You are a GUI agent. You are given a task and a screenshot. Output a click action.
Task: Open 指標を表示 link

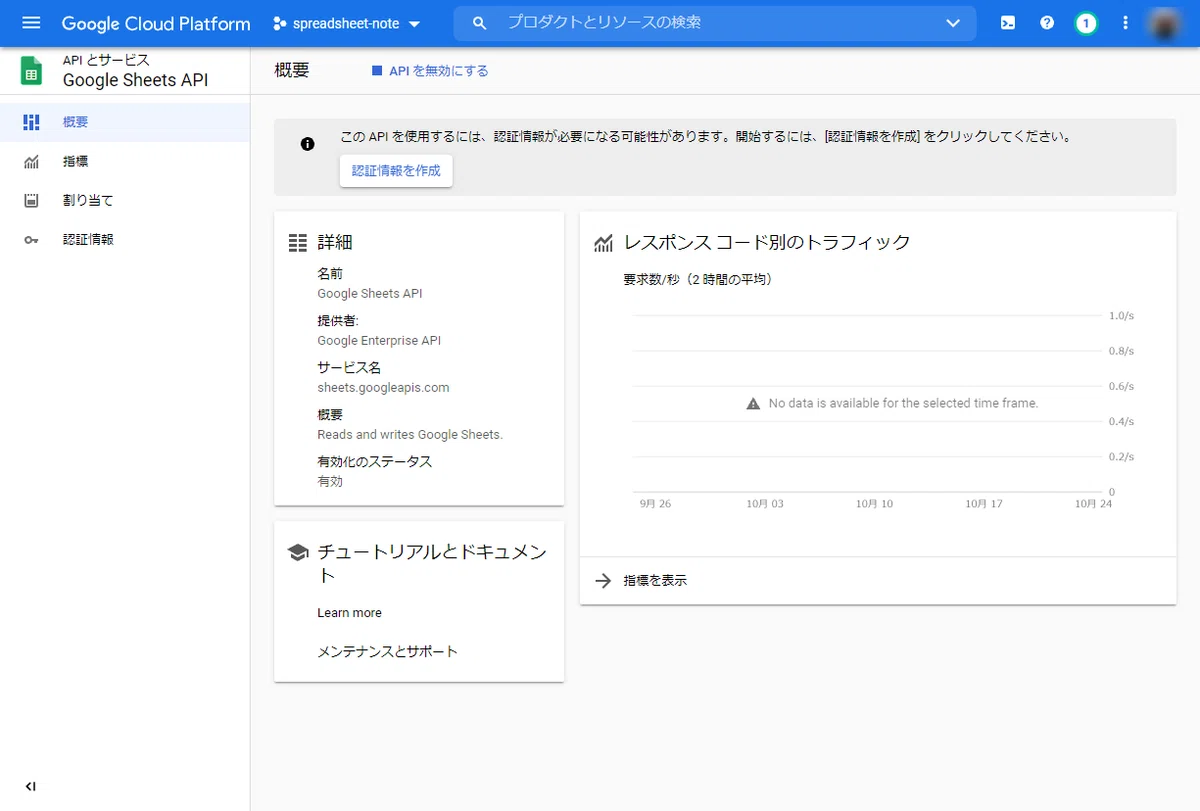click(x=655, y=581)
